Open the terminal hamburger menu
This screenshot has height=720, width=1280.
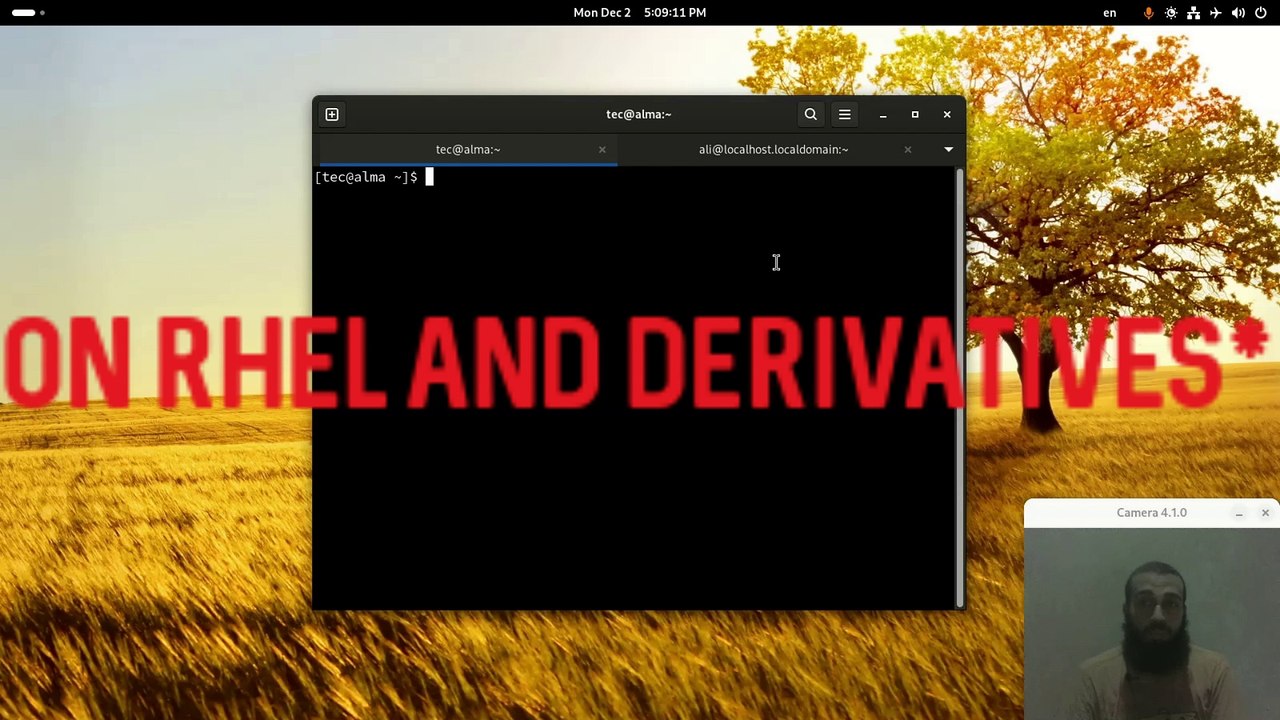[845, 114]
